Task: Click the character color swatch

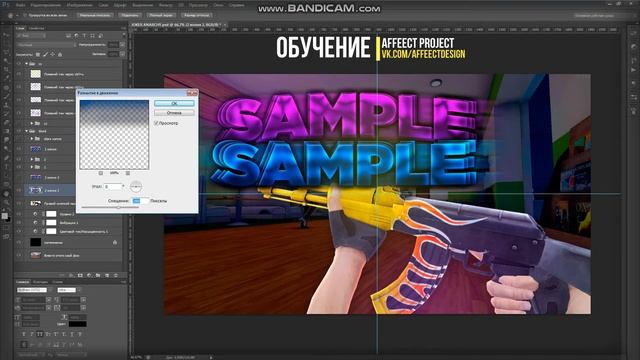Action: pos(78,324)
